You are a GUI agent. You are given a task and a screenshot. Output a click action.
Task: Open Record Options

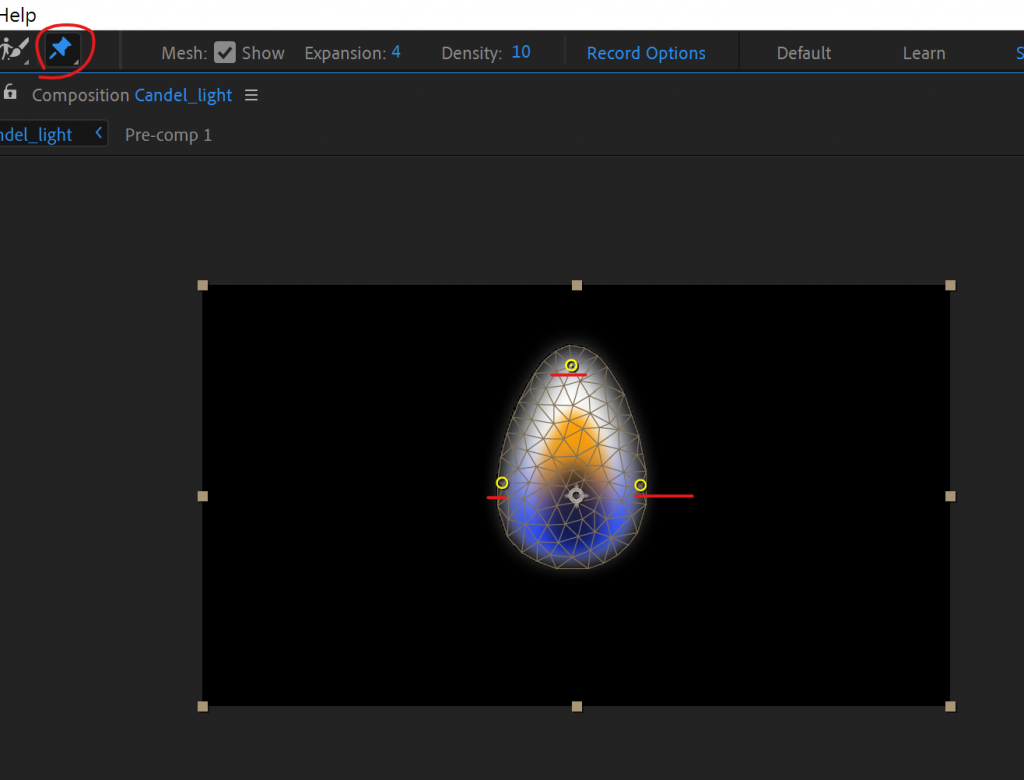coord(646,53)
